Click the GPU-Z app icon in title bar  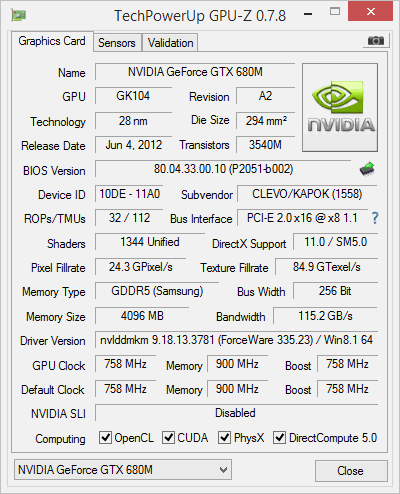pyautogui.click(x=19, y=15)
